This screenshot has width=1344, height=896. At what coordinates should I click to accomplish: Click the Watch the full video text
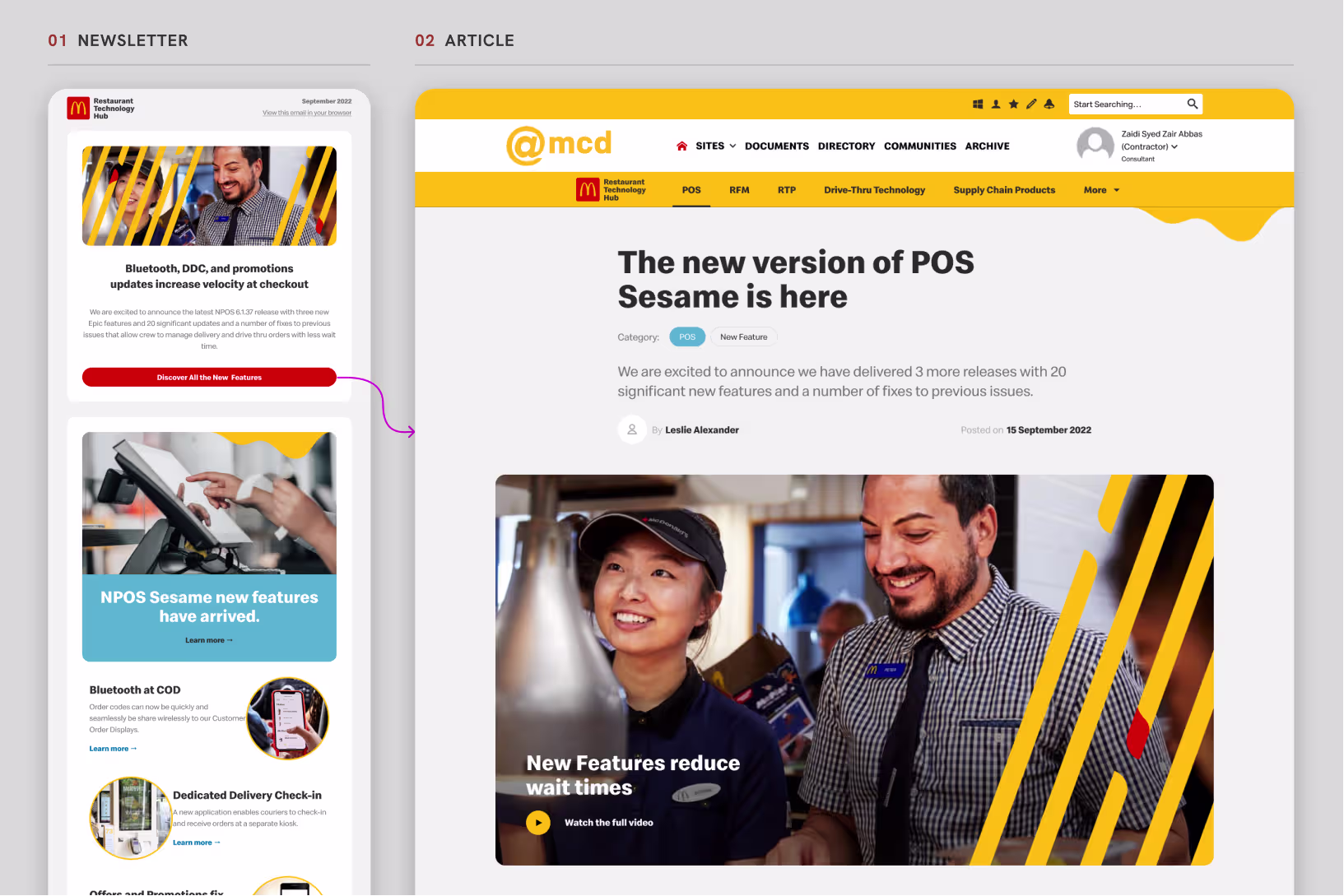(x=609, y=823)
